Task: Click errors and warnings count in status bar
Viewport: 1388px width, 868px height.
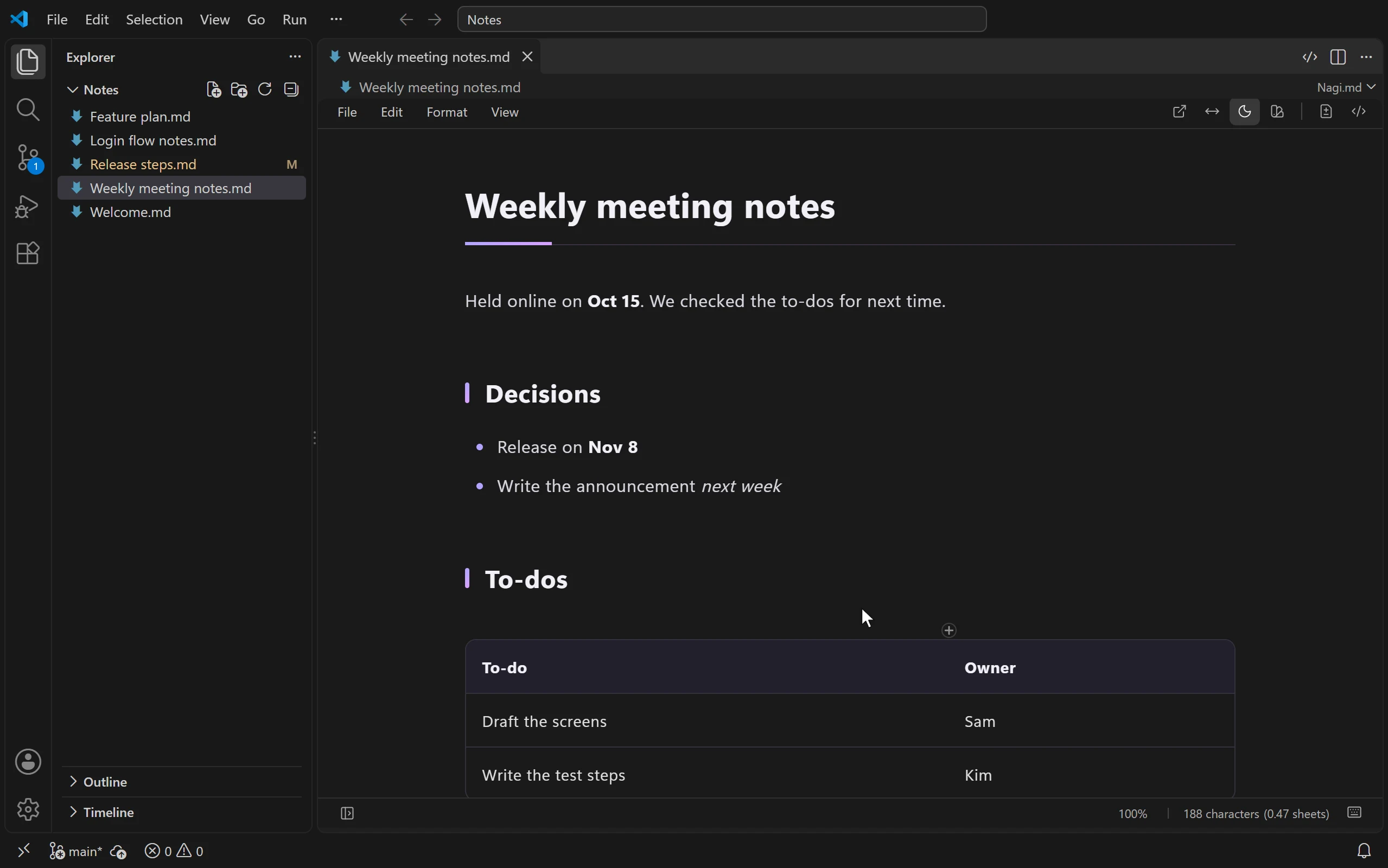Action: (x=174, y=851)
